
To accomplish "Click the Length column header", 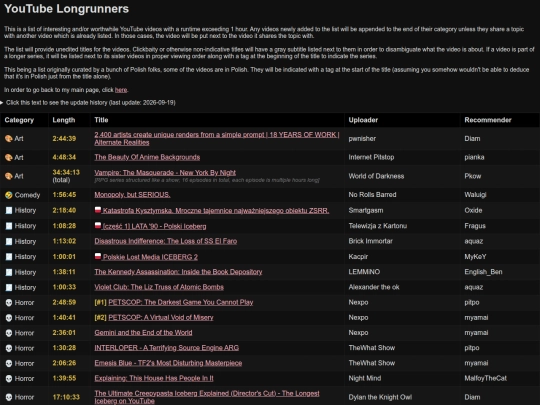I will pos(64,120).
